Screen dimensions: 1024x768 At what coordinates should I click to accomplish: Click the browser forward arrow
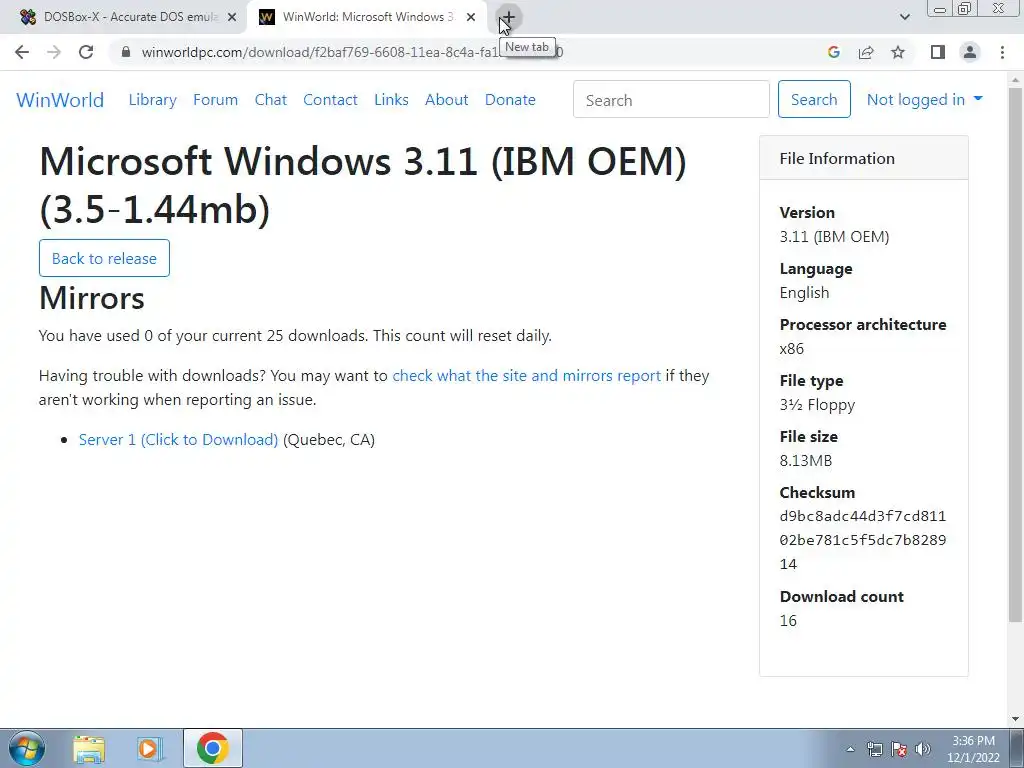point(54,52)
